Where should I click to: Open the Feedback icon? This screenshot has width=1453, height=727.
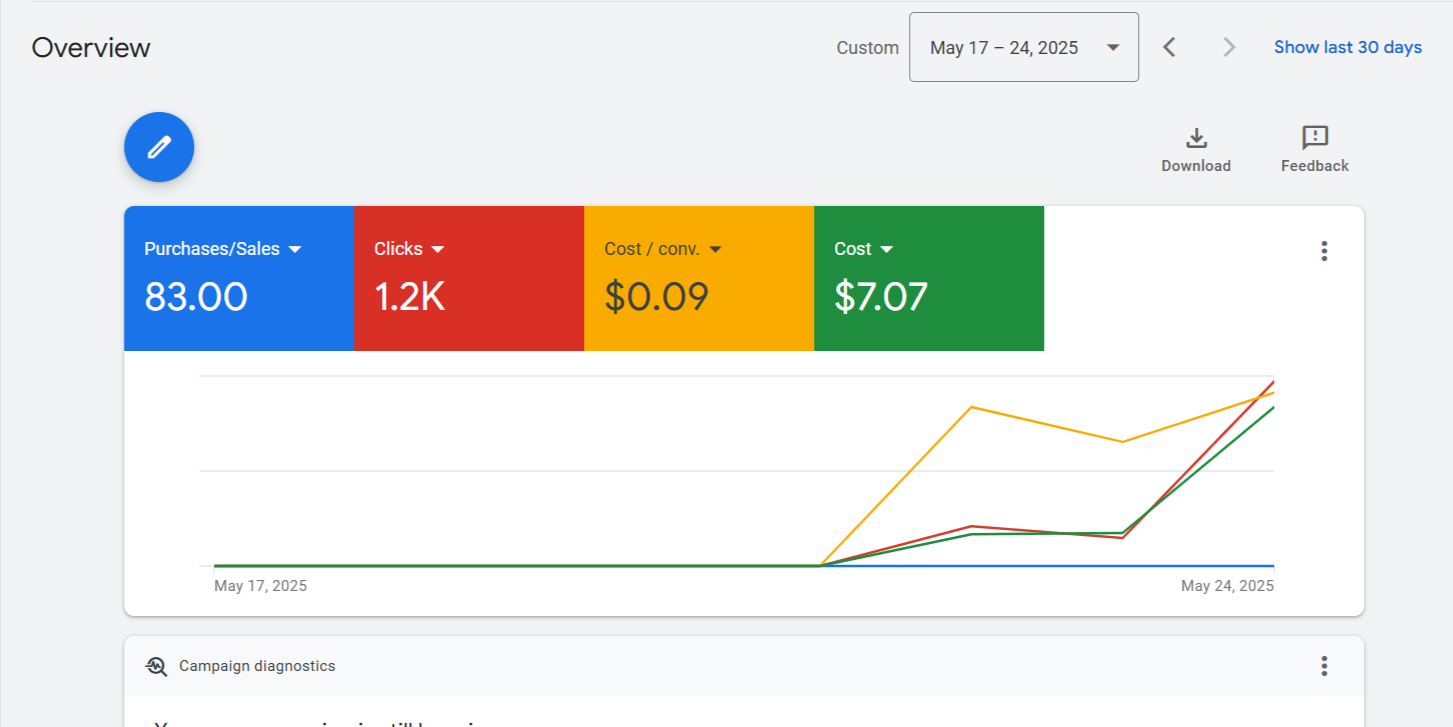(x=1314, y=138)
